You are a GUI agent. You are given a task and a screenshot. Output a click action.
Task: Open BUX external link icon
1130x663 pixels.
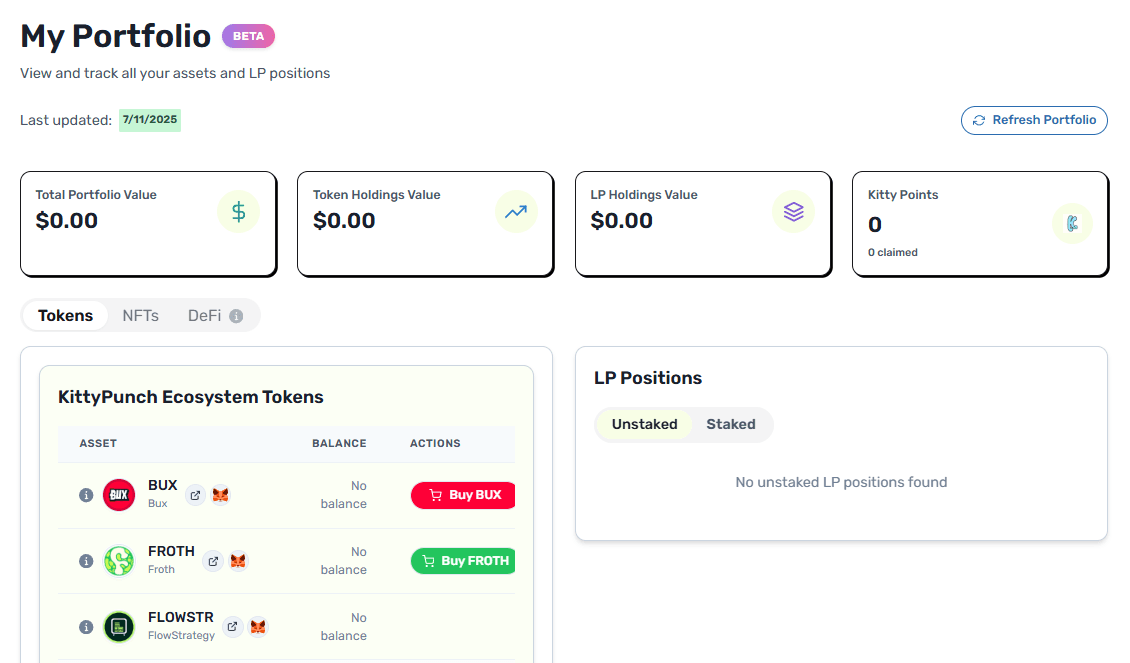click(195, 495)
